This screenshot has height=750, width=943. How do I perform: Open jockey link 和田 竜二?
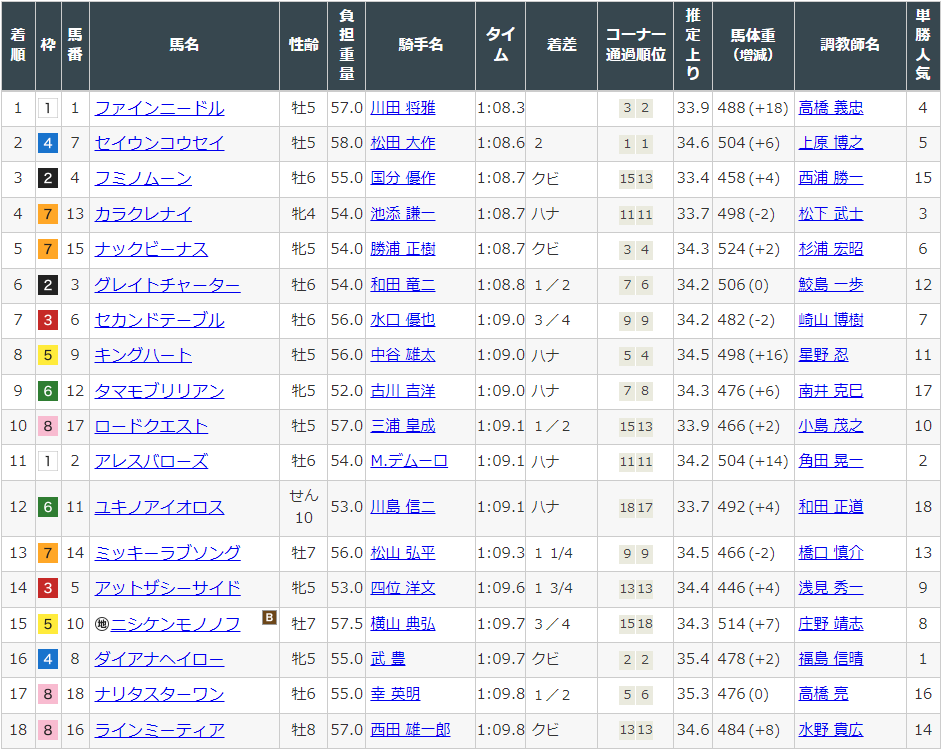tap(403, 284)
